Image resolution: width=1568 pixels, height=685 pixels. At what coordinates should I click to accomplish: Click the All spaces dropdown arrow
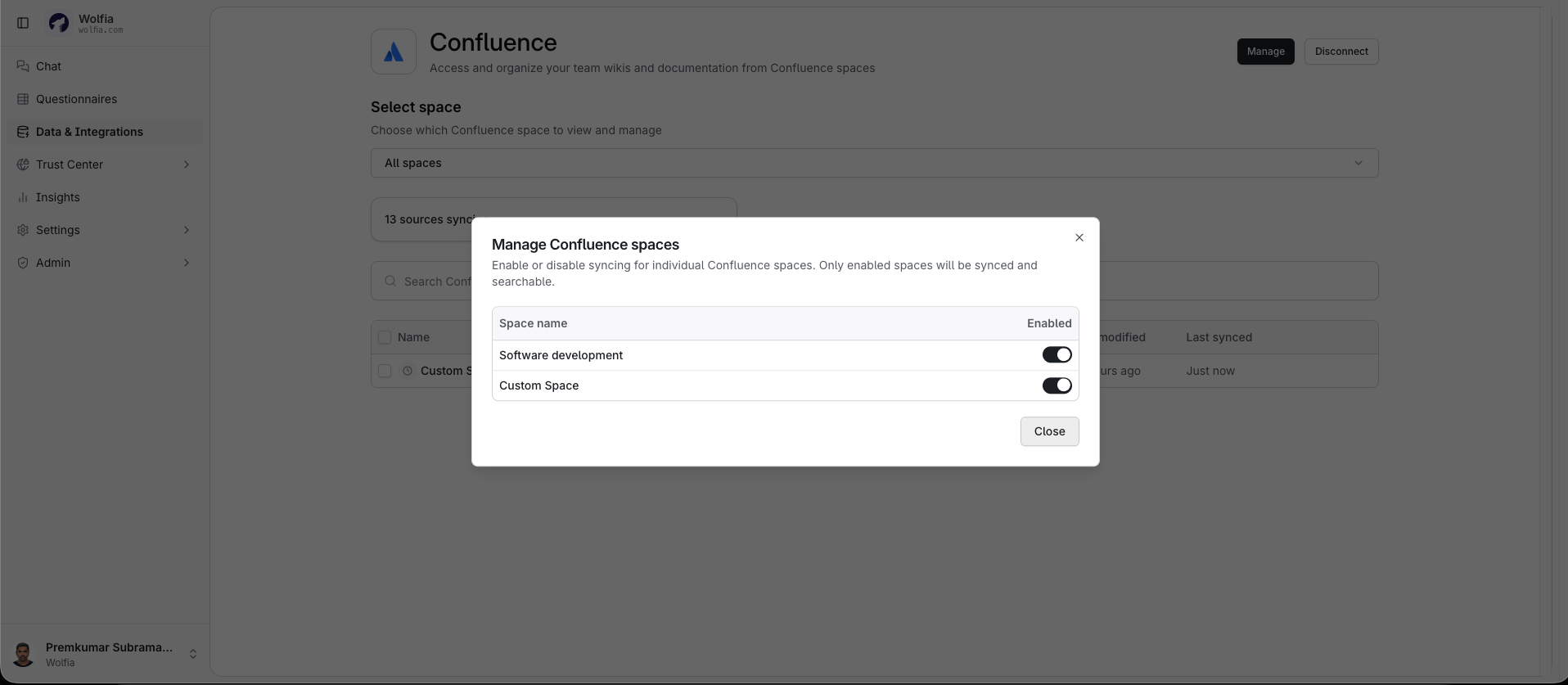[1358, 163]
